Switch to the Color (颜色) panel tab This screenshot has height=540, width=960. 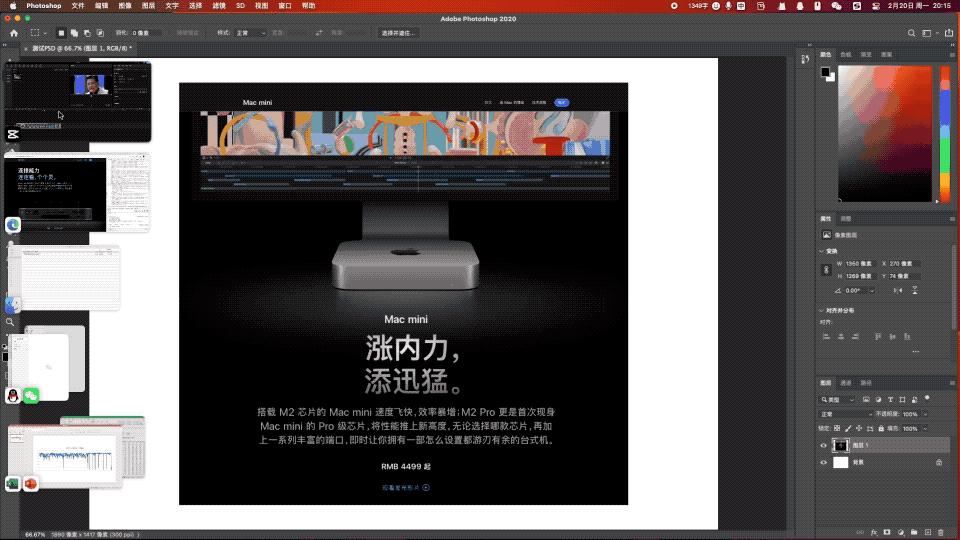pyautogui.click(x=826, y=54)
